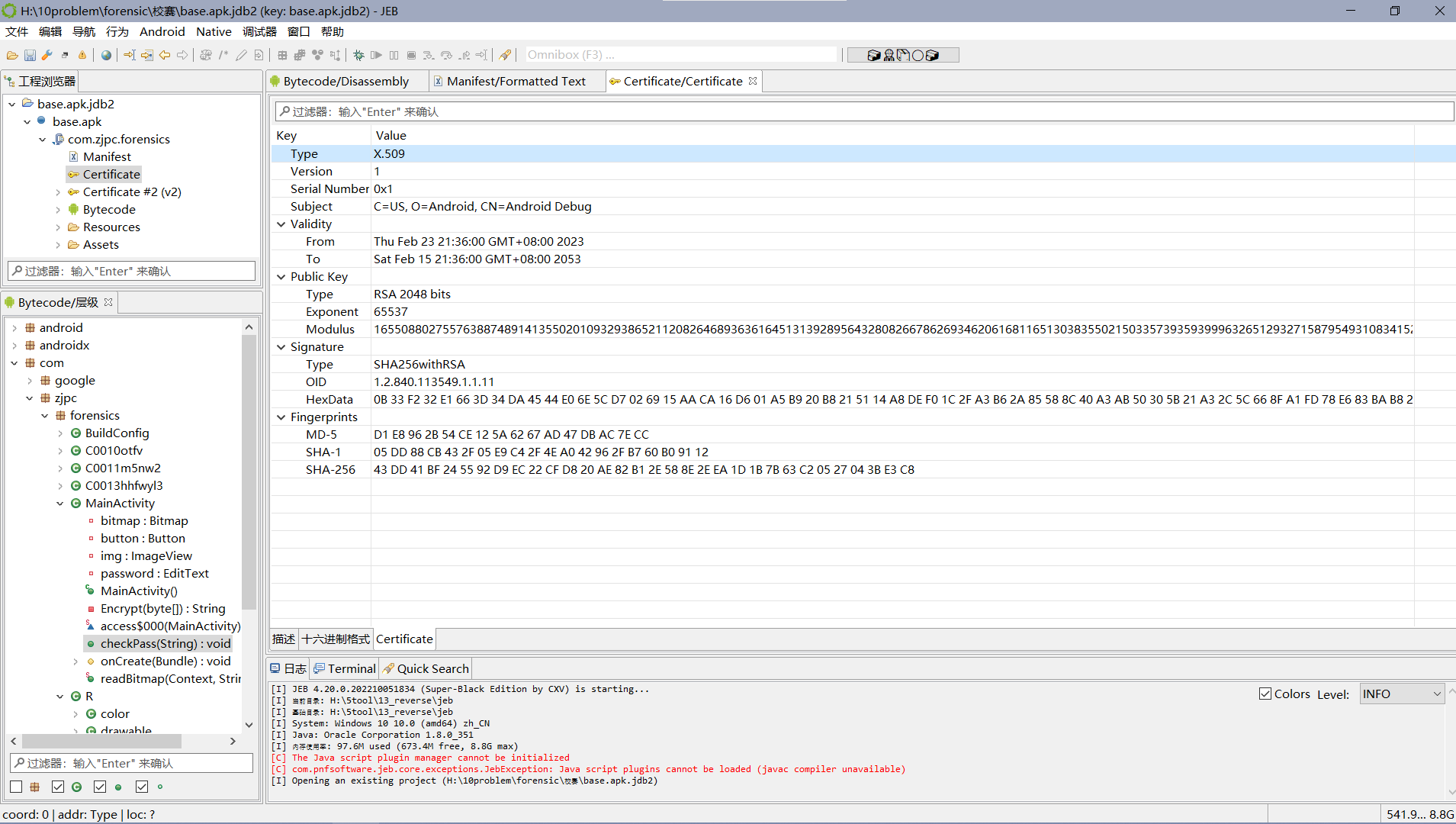1456x824 pixels.
Task: Click the step-over debugger icon
Action: (x=446, y=55)
